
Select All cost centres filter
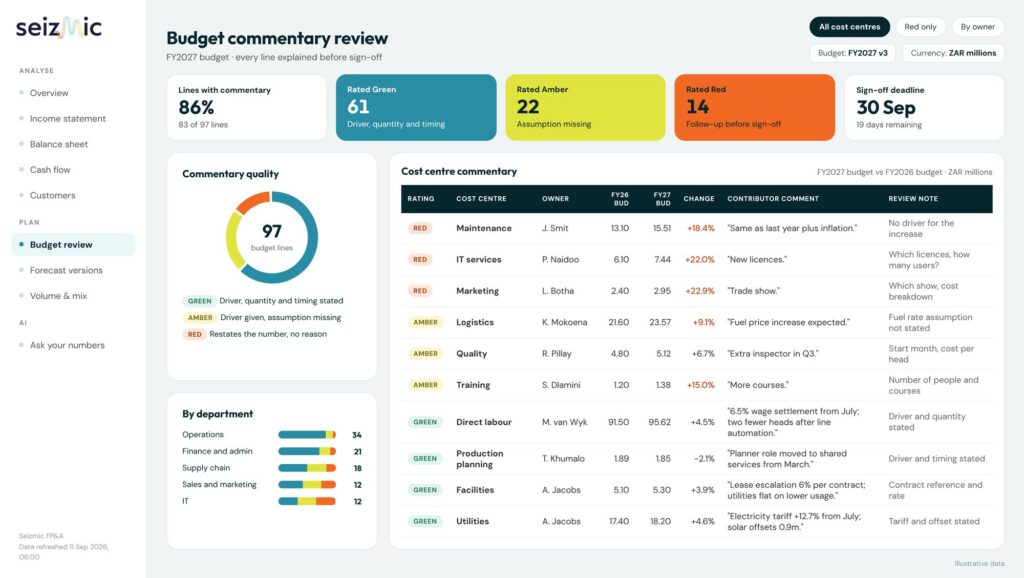pos(850,27)
